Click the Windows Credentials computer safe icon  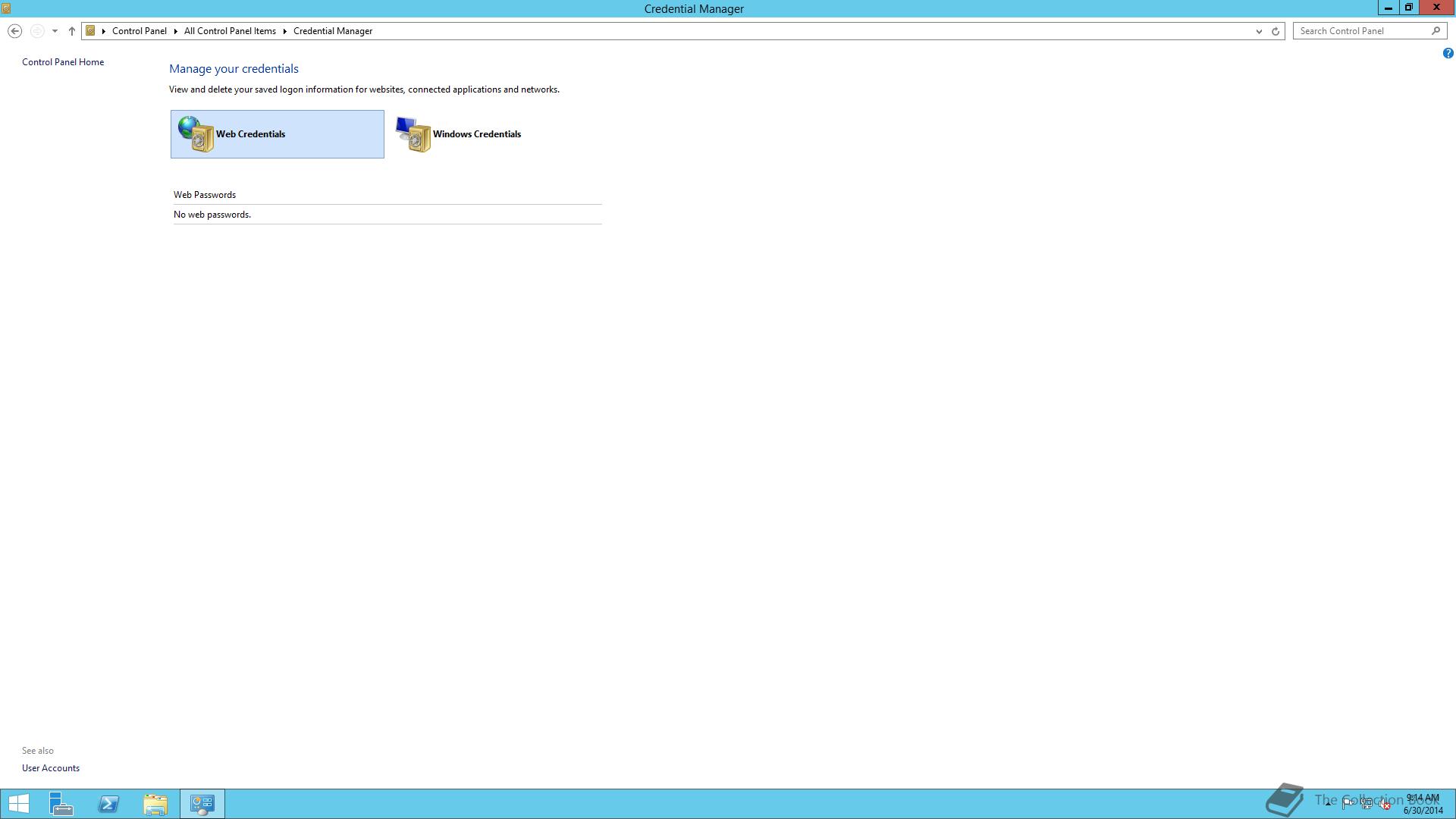click(x=413, y=134)
